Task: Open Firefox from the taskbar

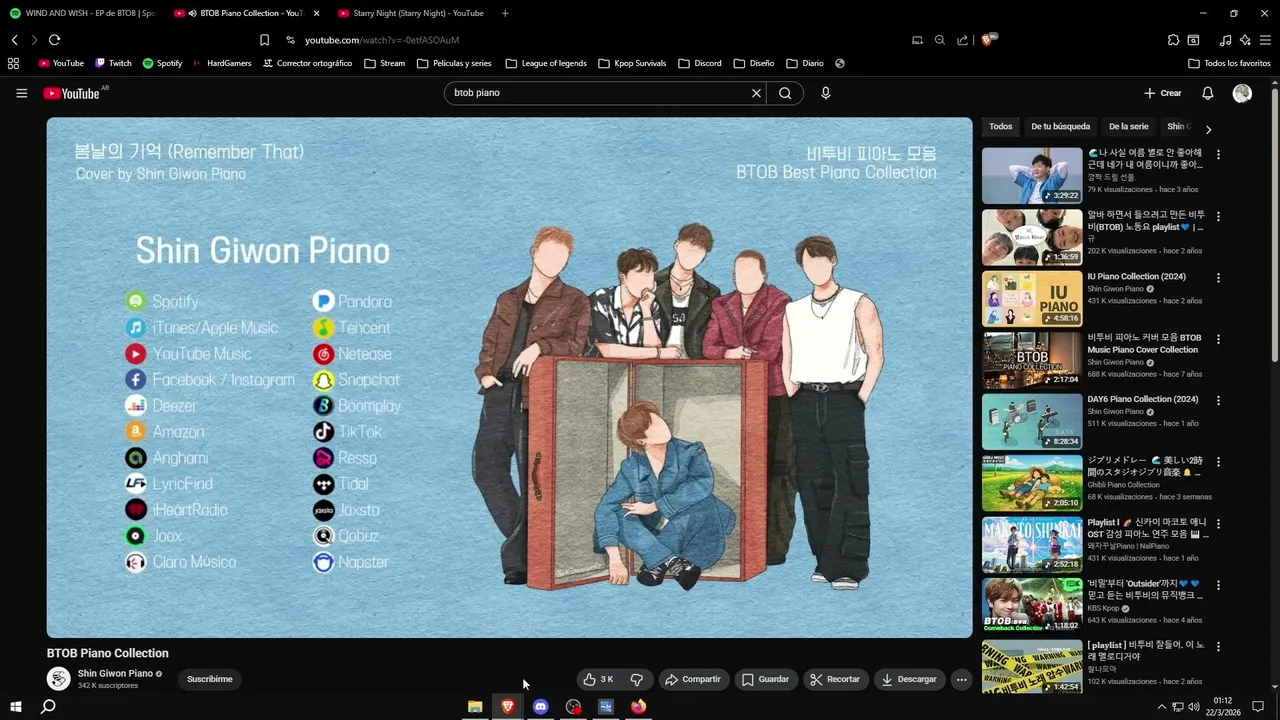Action: [x=638, y=707]
